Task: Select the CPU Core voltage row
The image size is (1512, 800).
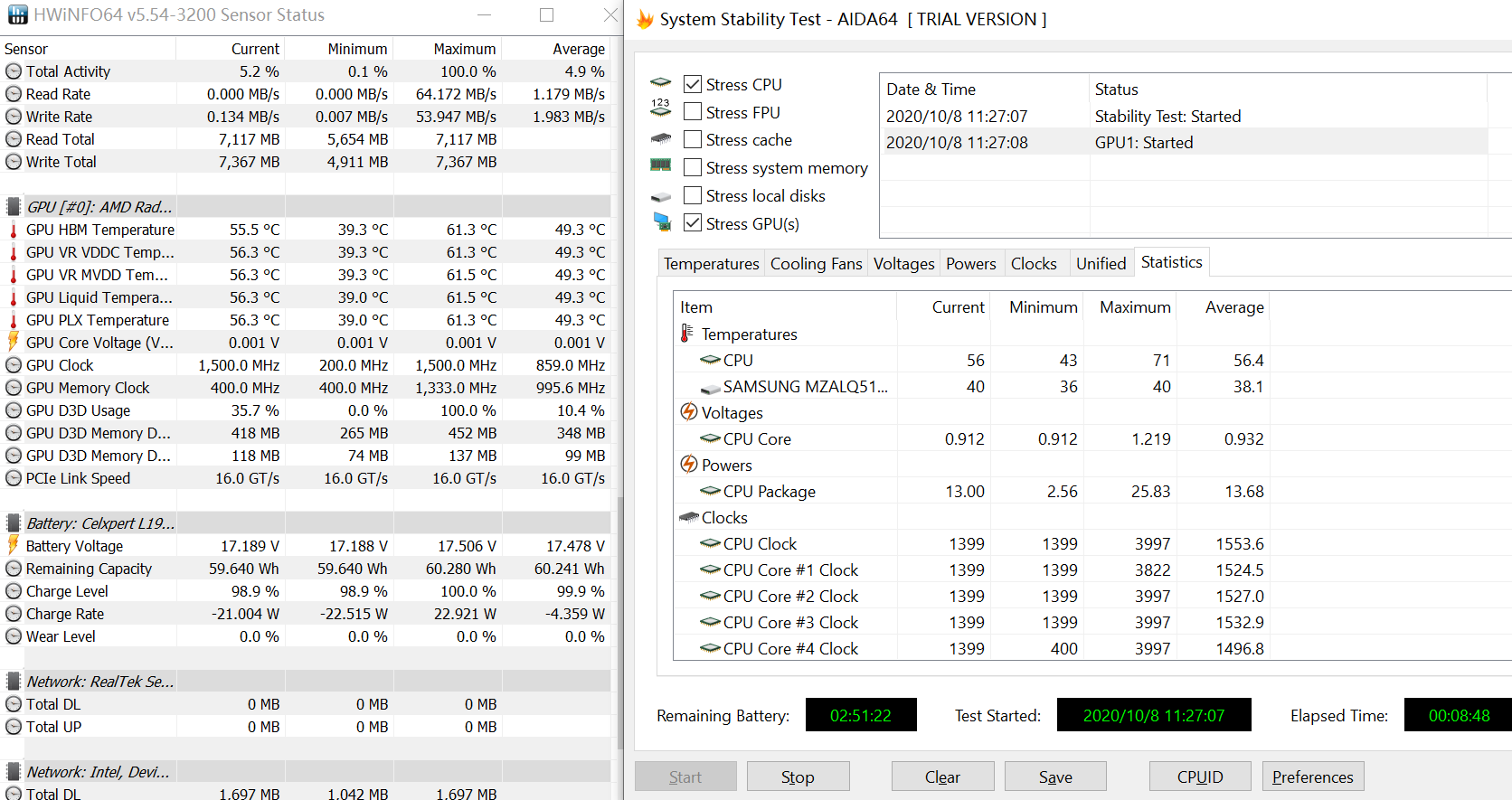Action: (x=971, y=438)
